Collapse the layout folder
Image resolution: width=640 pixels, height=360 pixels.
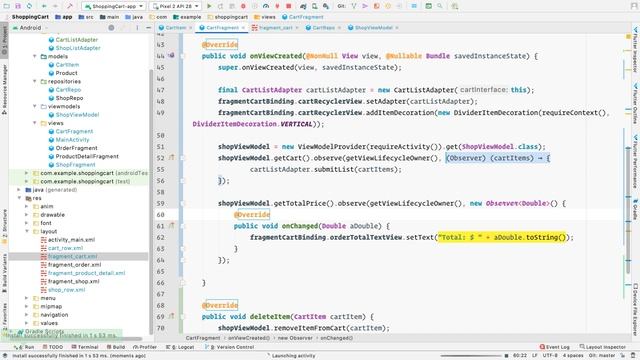tap(27, 231)
